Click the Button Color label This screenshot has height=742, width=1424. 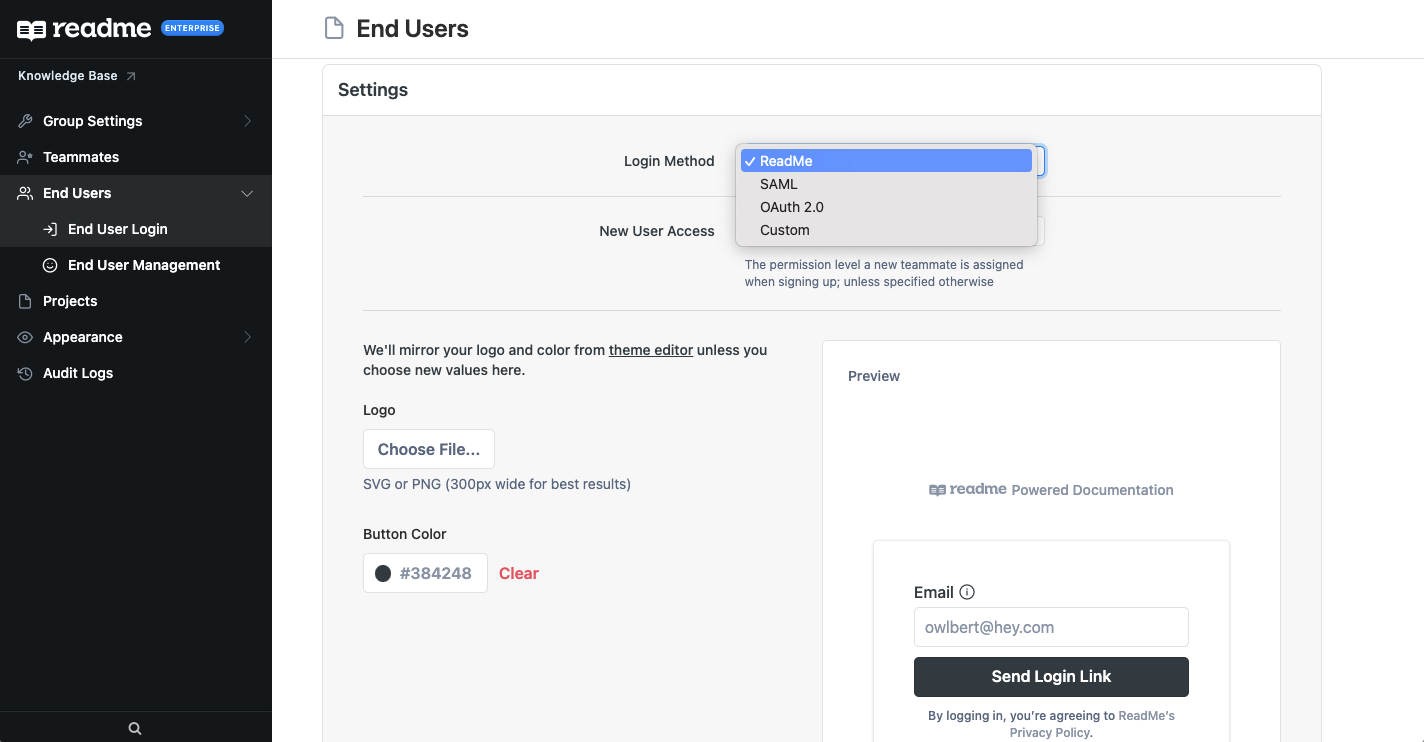[x=405, y=534]
